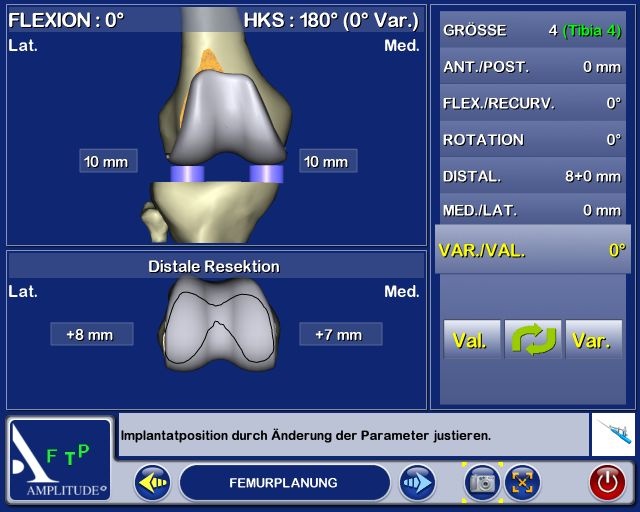
Task: Open the instrument icon beside the message bar
Action: point(613,434)
